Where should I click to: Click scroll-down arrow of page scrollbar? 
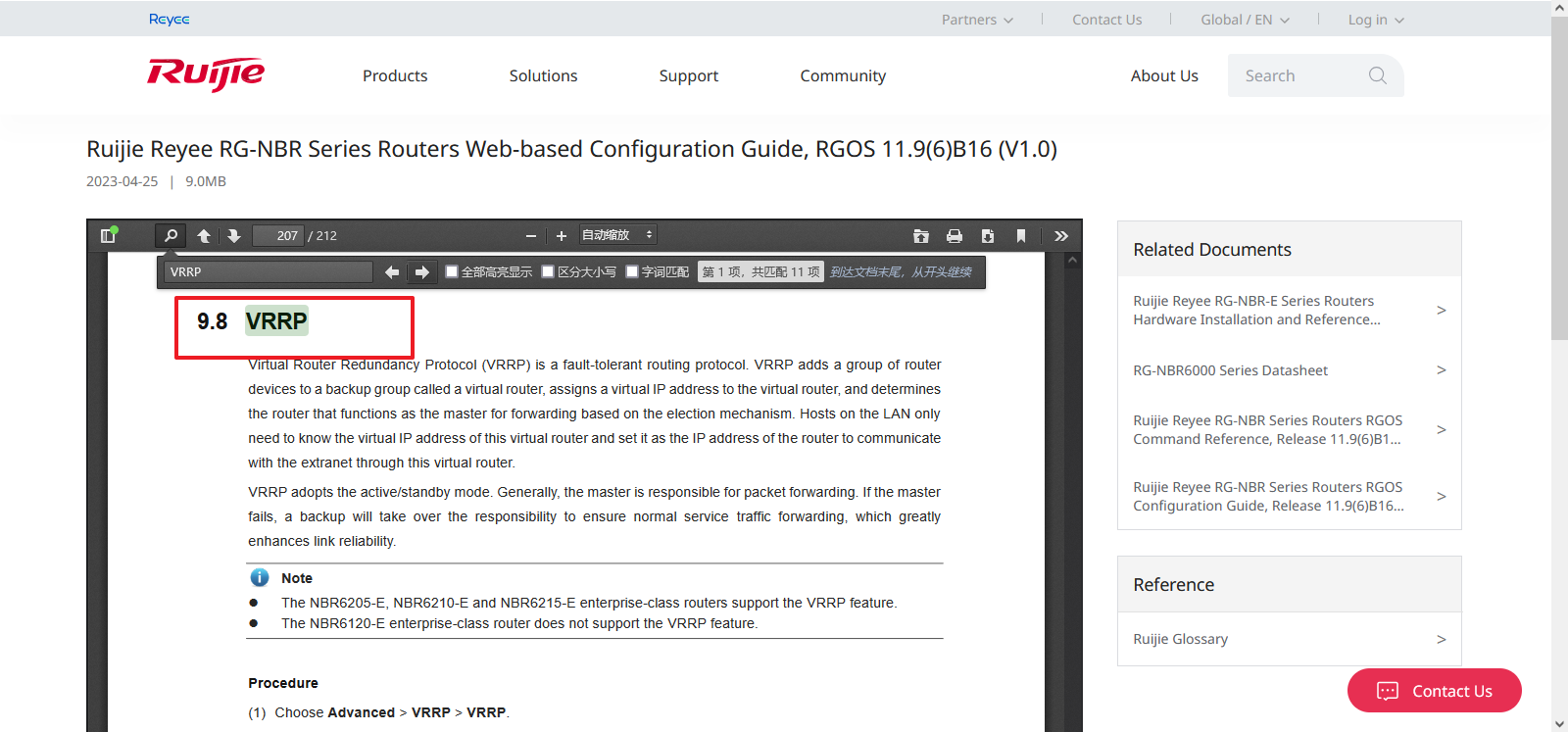pos(1559,724)
